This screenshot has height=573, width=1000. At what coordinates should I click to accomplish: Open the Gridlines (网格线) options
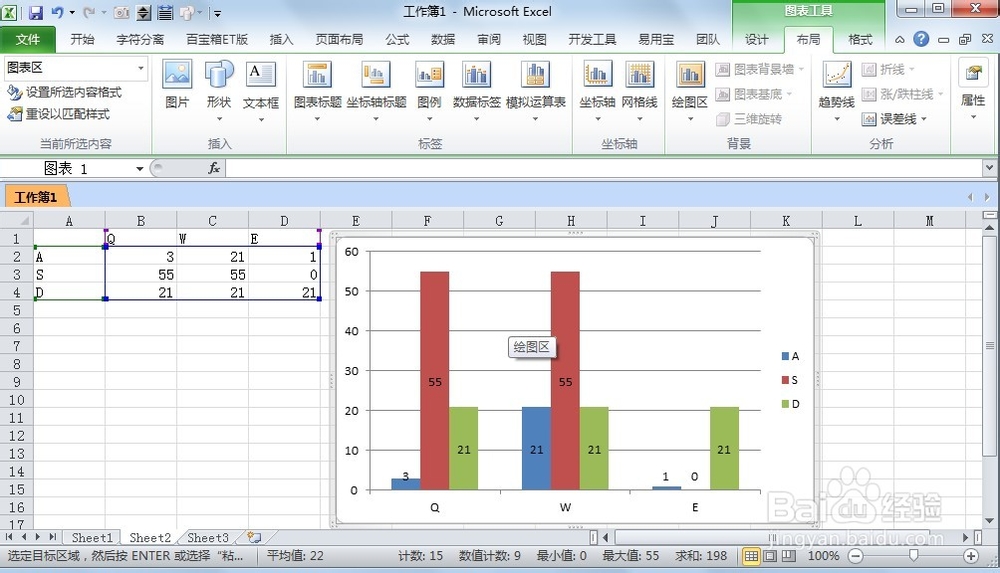pyautogui.click(x=640, y=89)
